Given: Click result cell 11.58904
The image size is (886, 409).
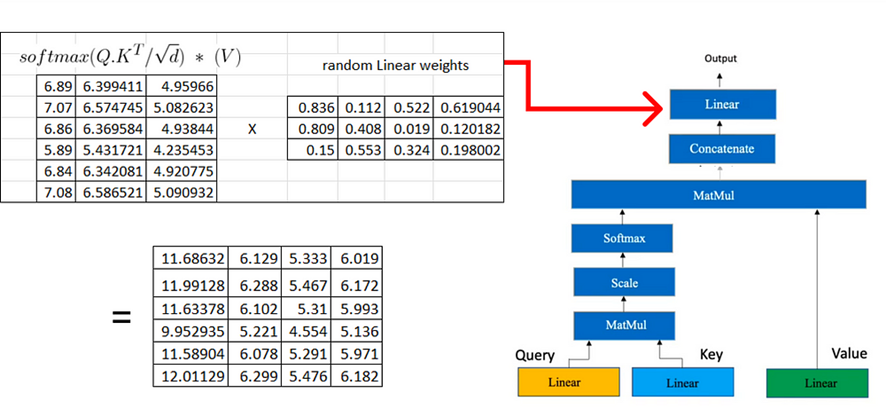Looking at the screenshot, I should 190,354.
